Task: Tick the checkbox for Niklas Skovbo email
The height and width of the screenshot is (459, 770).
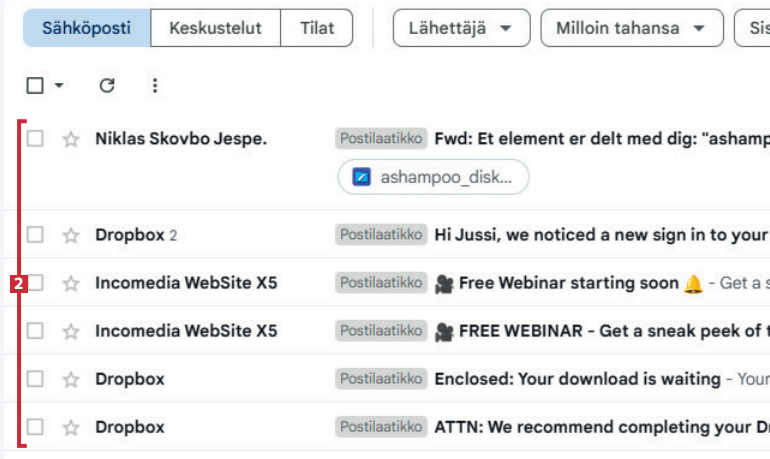Action: coord(35,139)
